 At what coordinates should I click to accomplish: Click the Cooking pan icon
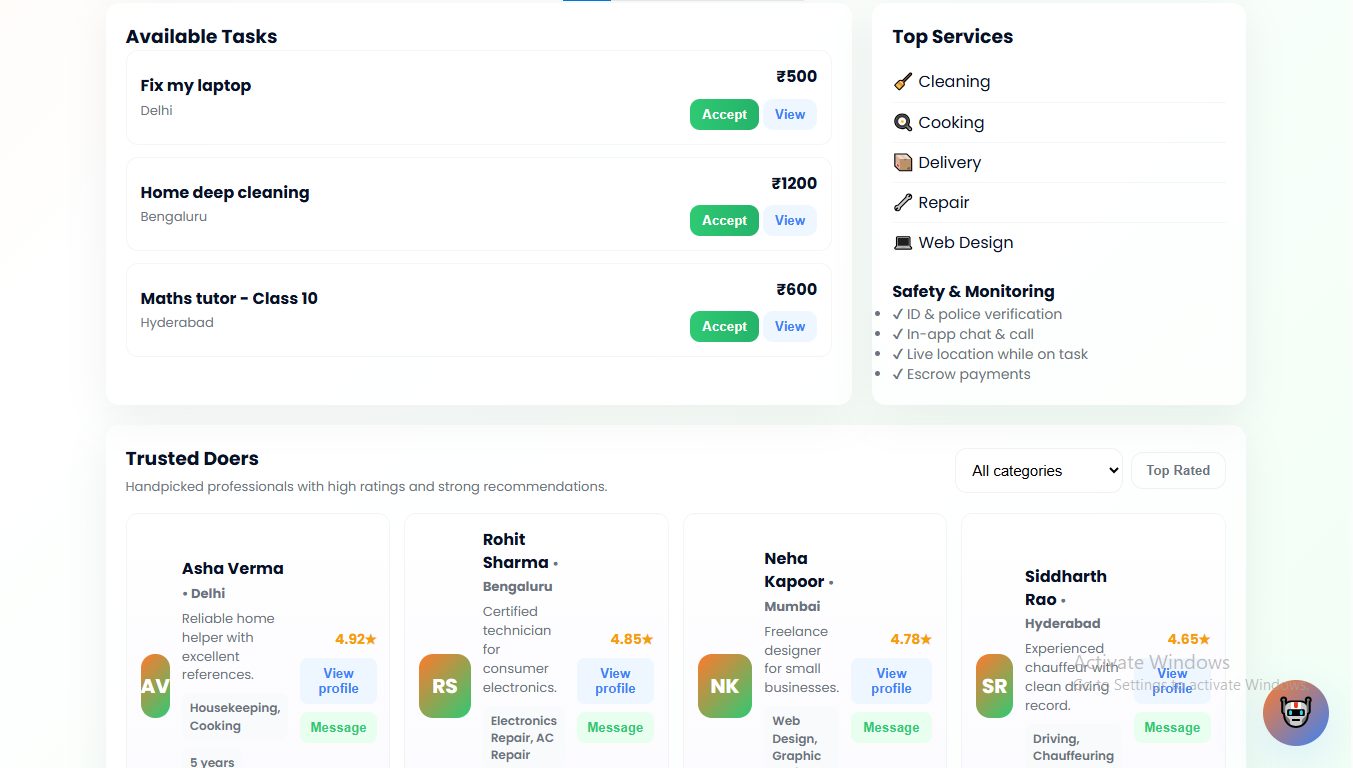click(x=902, y=122)
